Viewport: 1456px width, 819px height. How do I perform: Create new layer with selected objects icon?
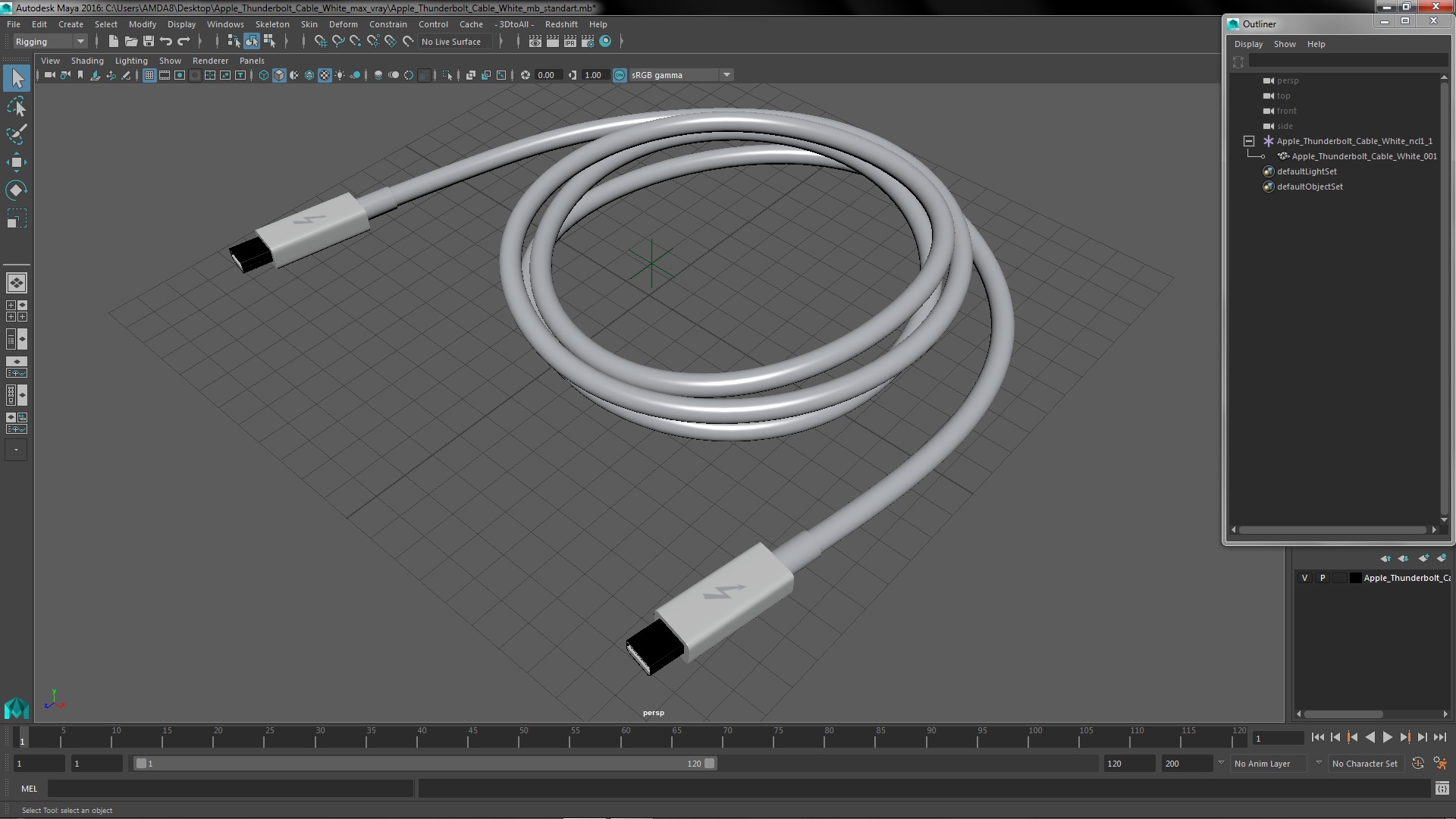point(1441,558)
